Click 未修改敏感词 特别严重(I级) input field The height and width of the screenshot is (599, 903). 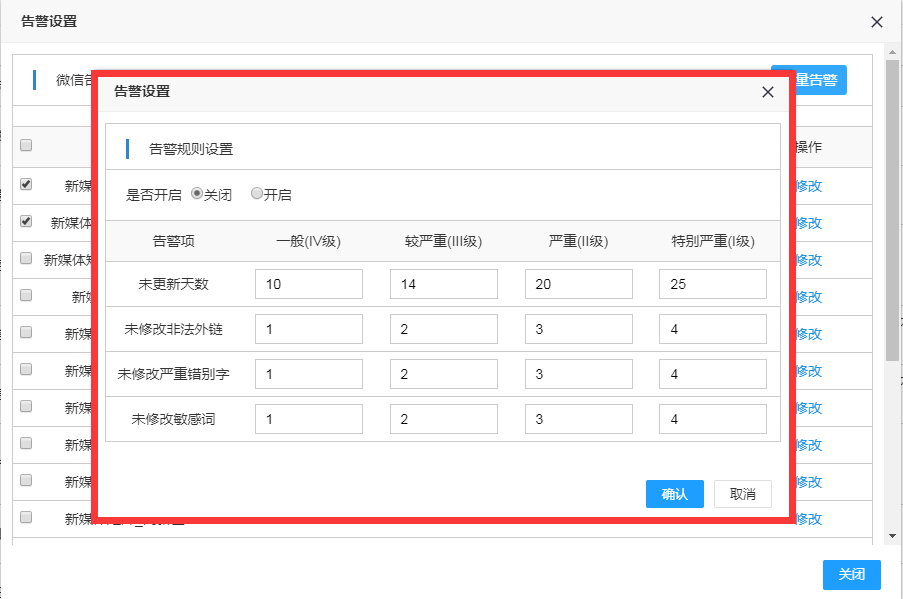coord(712,419)
